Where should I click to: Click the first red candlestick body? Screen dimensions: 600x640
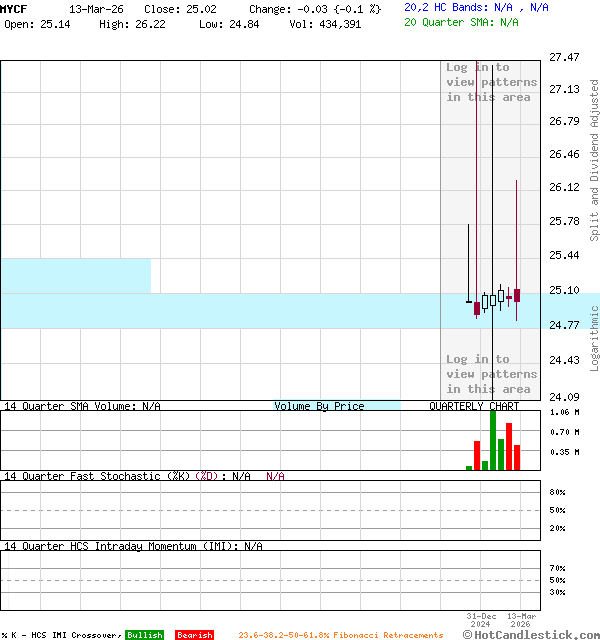coord(477,309)
